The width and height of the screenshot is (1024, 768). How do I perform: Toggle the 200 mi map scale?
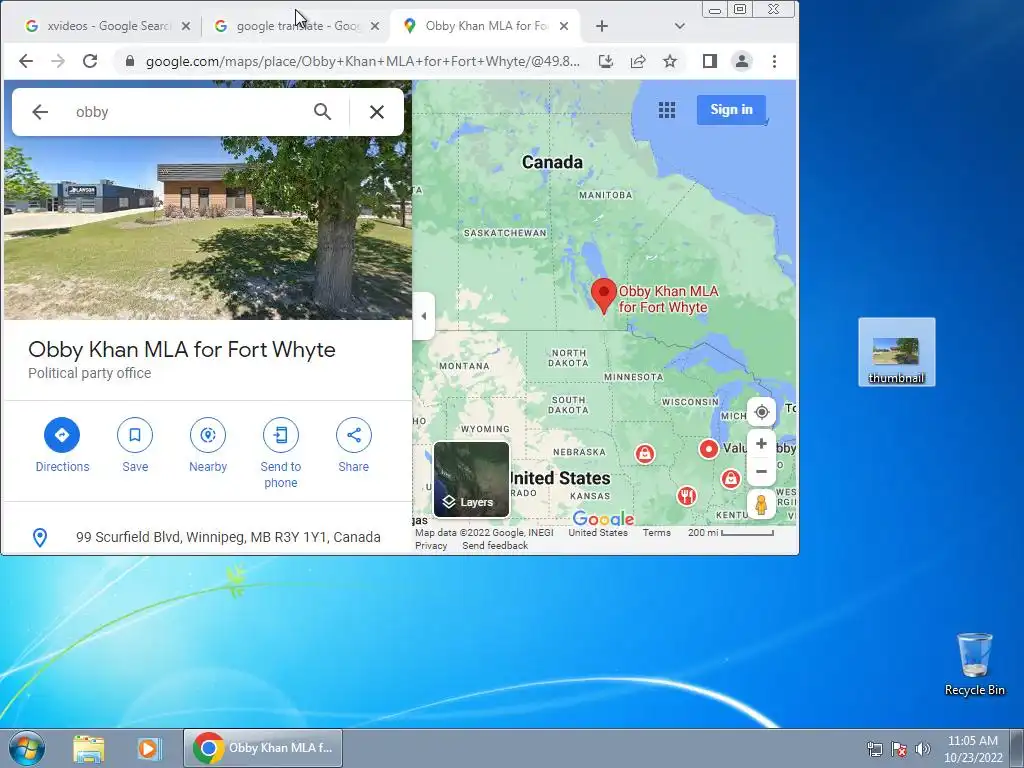pos(731,532)
